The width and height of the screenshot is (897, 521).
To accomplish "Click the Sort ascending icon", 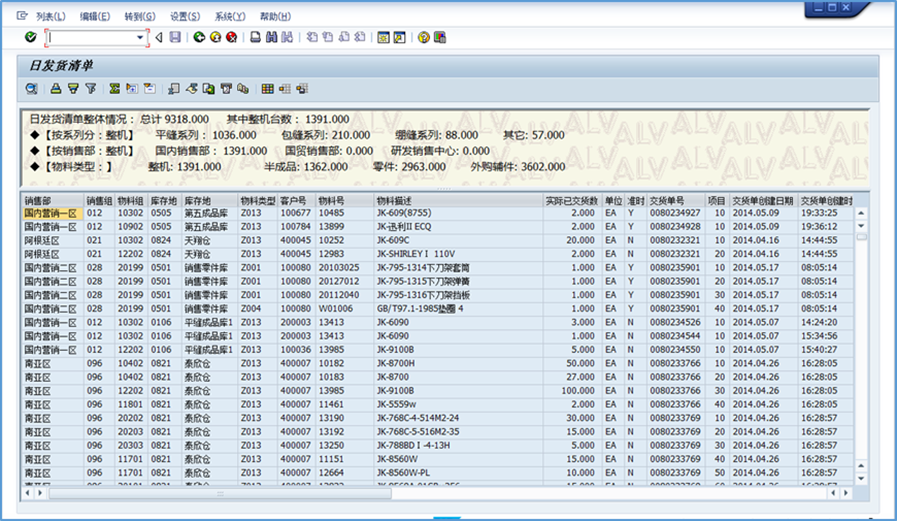I will (57, 89).
